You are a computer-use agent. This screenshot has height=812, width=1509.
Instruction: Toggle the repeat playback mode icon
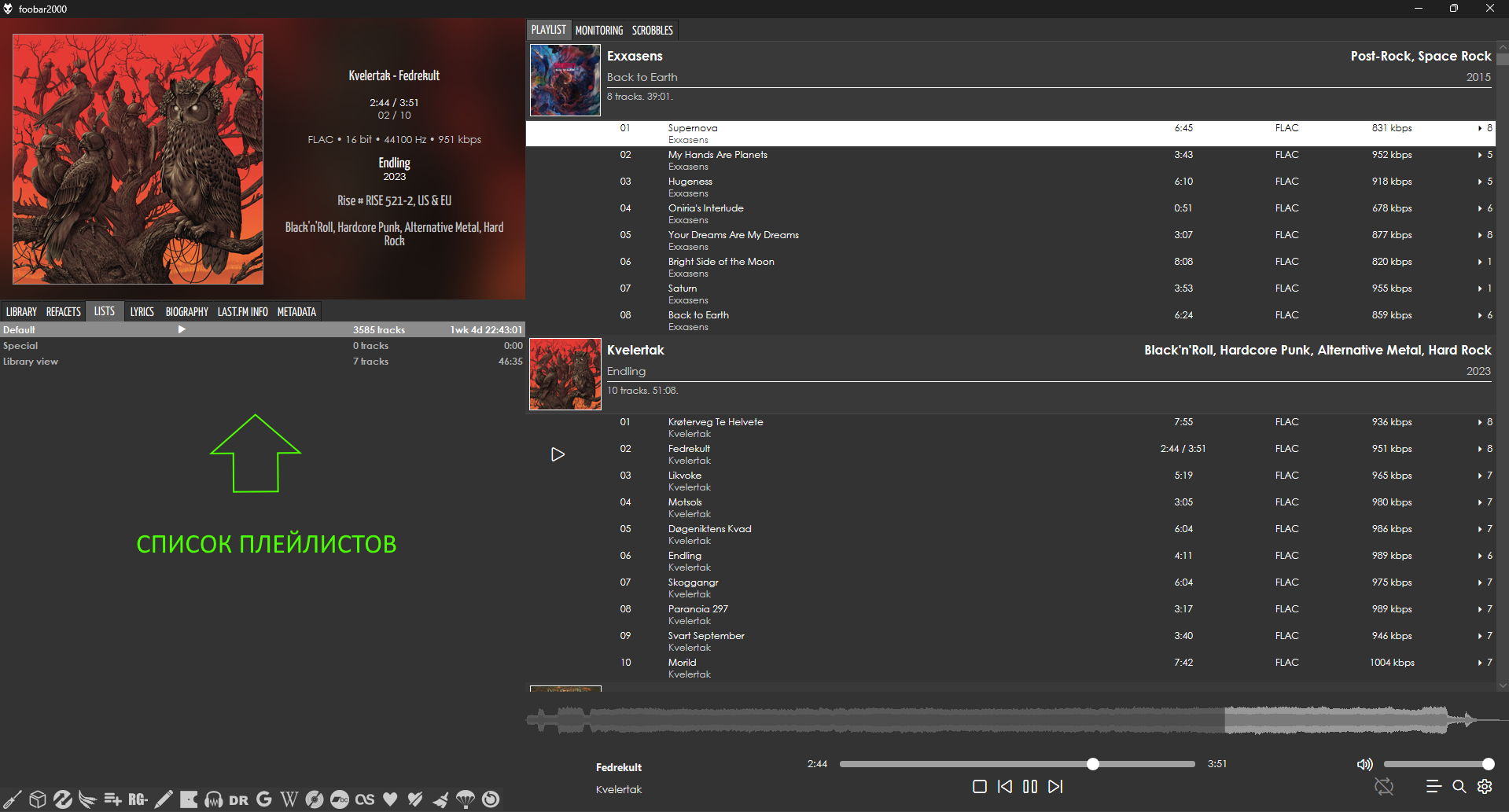[x=1383, y=786]
